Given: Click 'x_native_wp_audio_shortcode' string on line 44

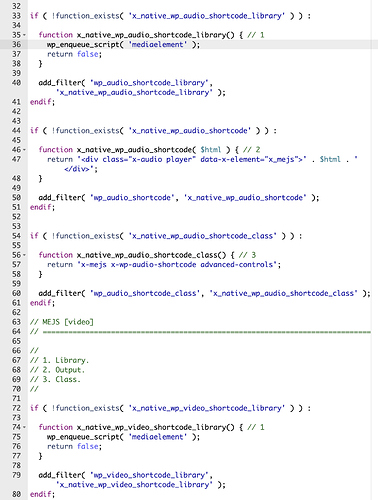Looking at the screenshot, I should click(x=190, y=130).
